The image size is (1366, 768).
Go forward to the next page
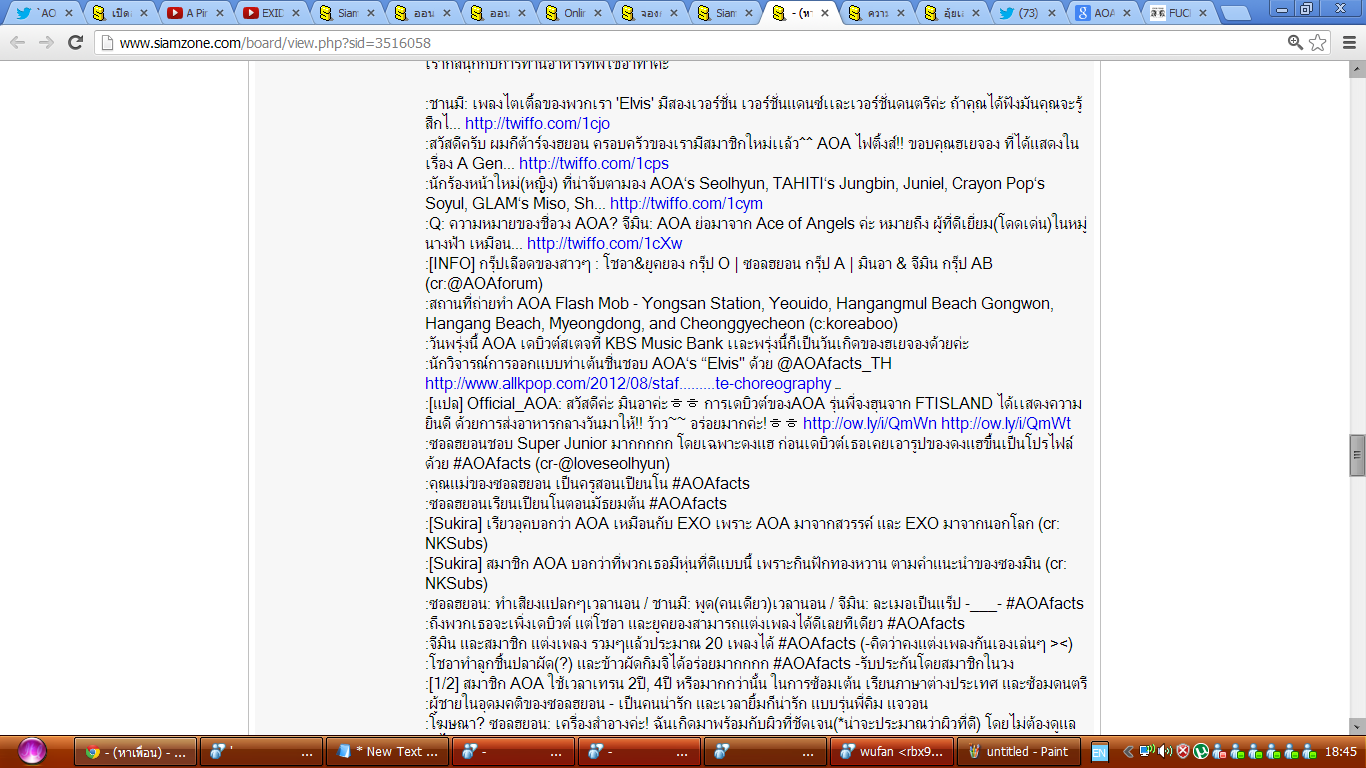point(46,43)
